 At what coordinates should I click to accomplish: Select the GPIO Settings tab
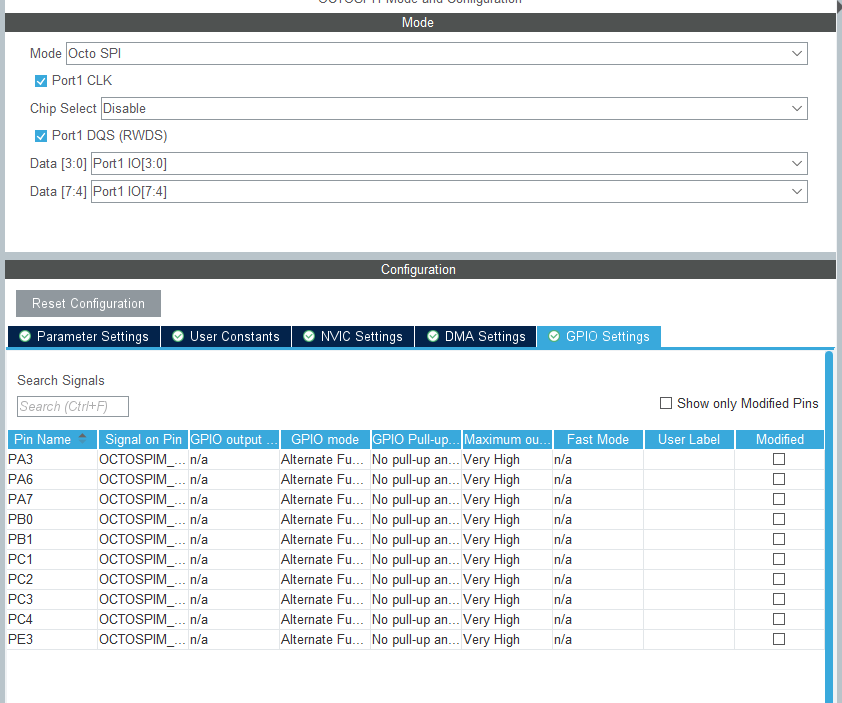599,337
